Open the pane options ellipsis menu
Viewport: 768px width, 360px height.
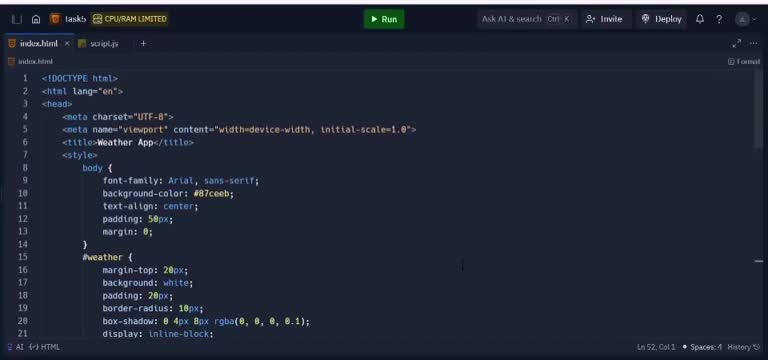click(754, 44)
